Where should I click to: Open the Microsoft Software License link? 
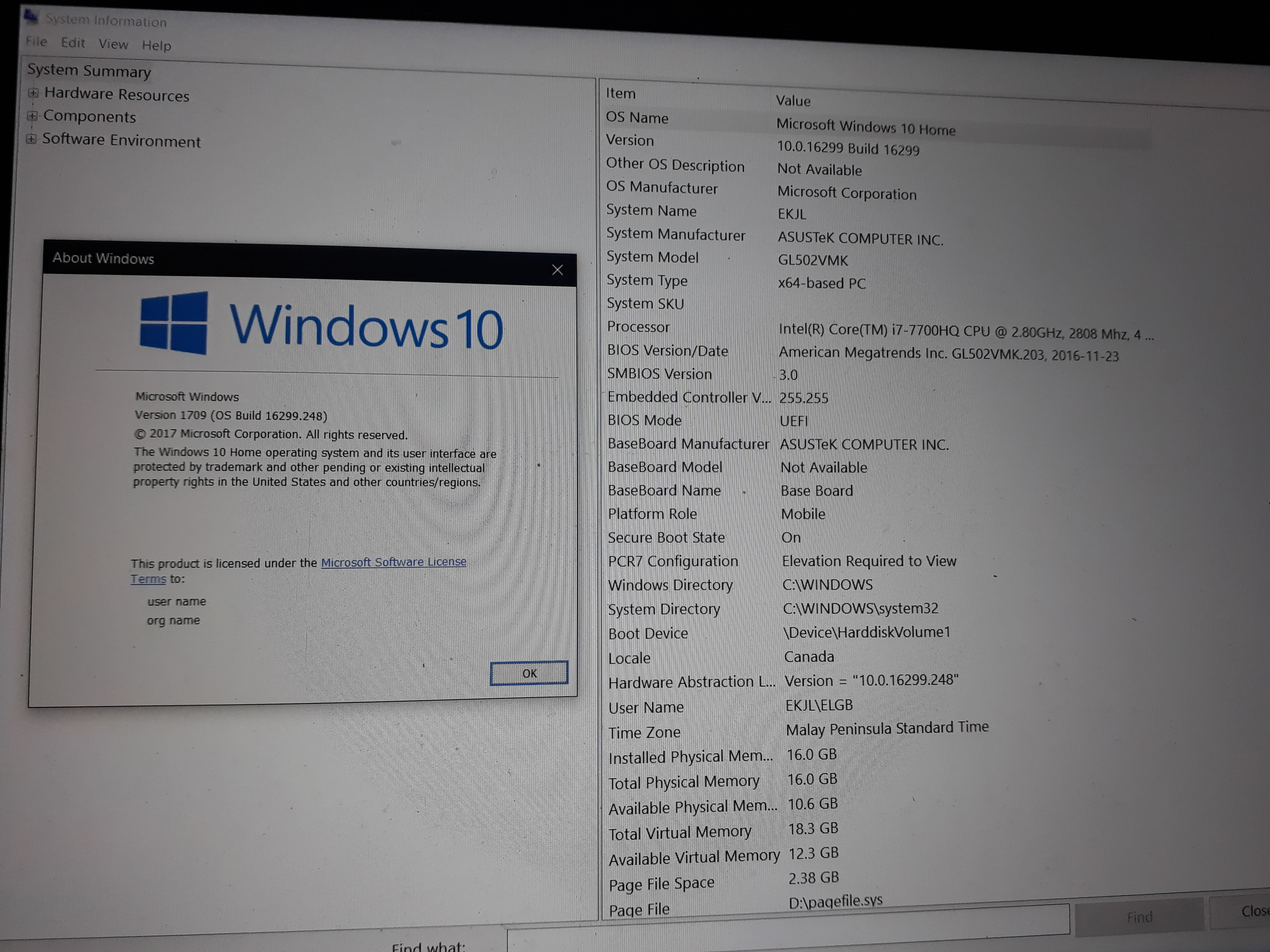pos(393,562)
